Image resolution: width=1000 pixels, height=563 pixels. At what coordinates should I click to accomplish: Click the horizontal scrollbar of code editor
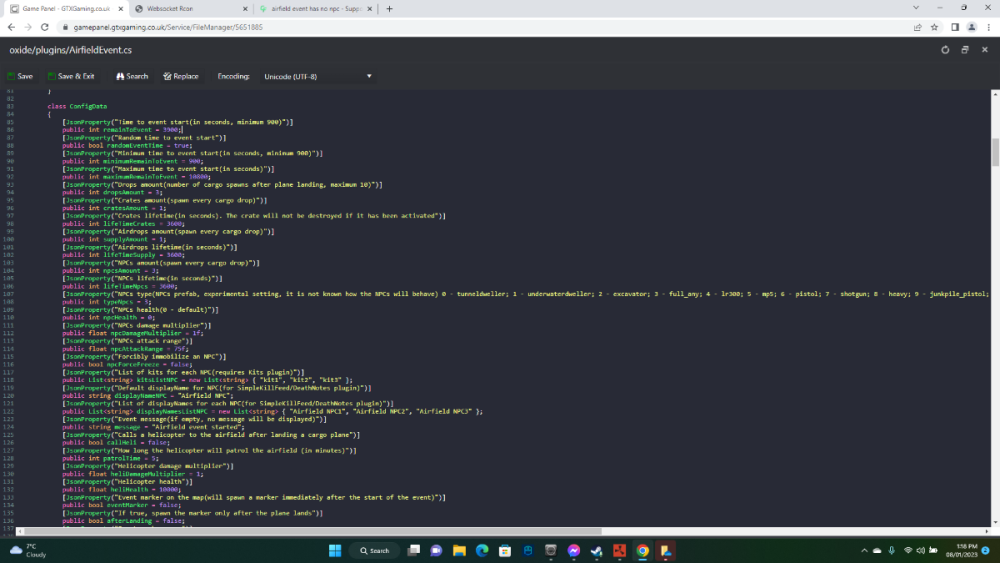[312, 531]
